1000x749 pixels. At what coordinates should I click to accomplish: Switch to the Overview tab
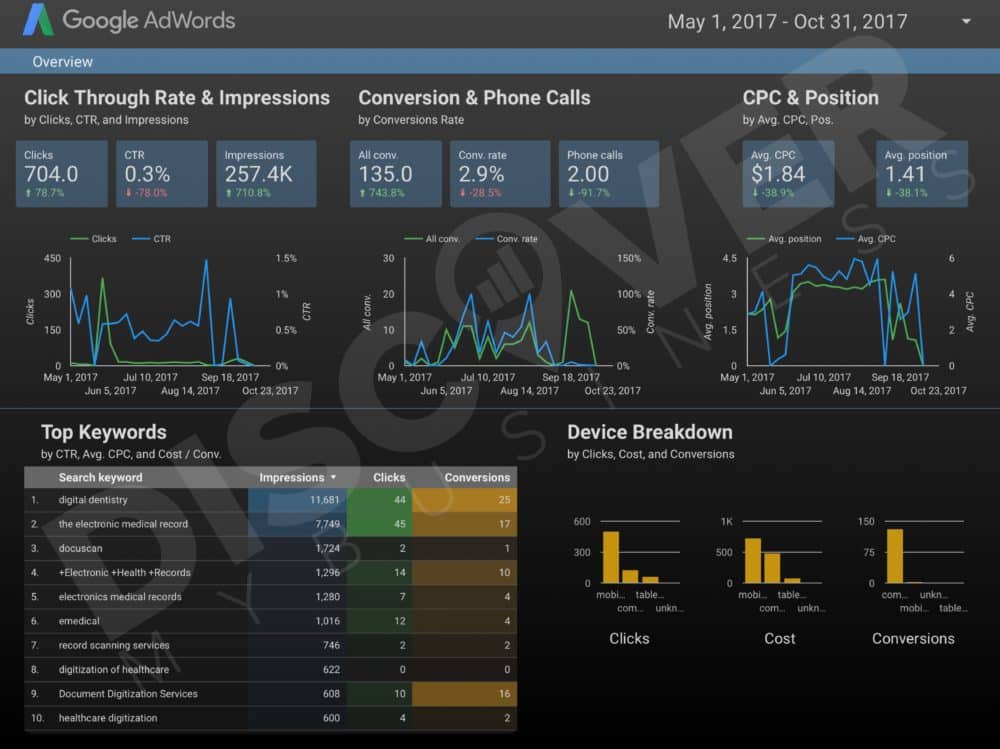[x=62, y=62]
